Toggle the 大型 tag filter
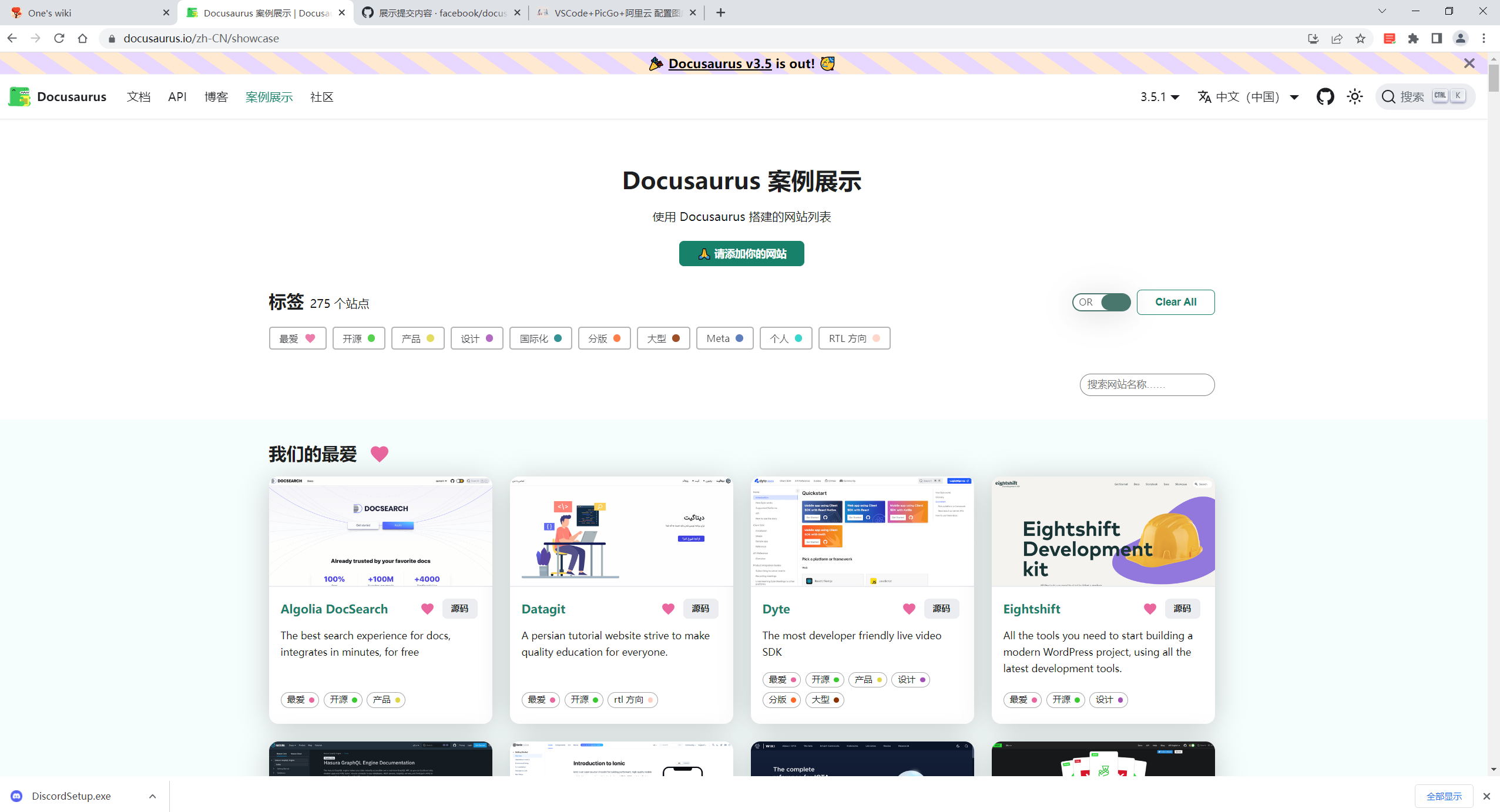1500x812 pixels. click(663, 338)
